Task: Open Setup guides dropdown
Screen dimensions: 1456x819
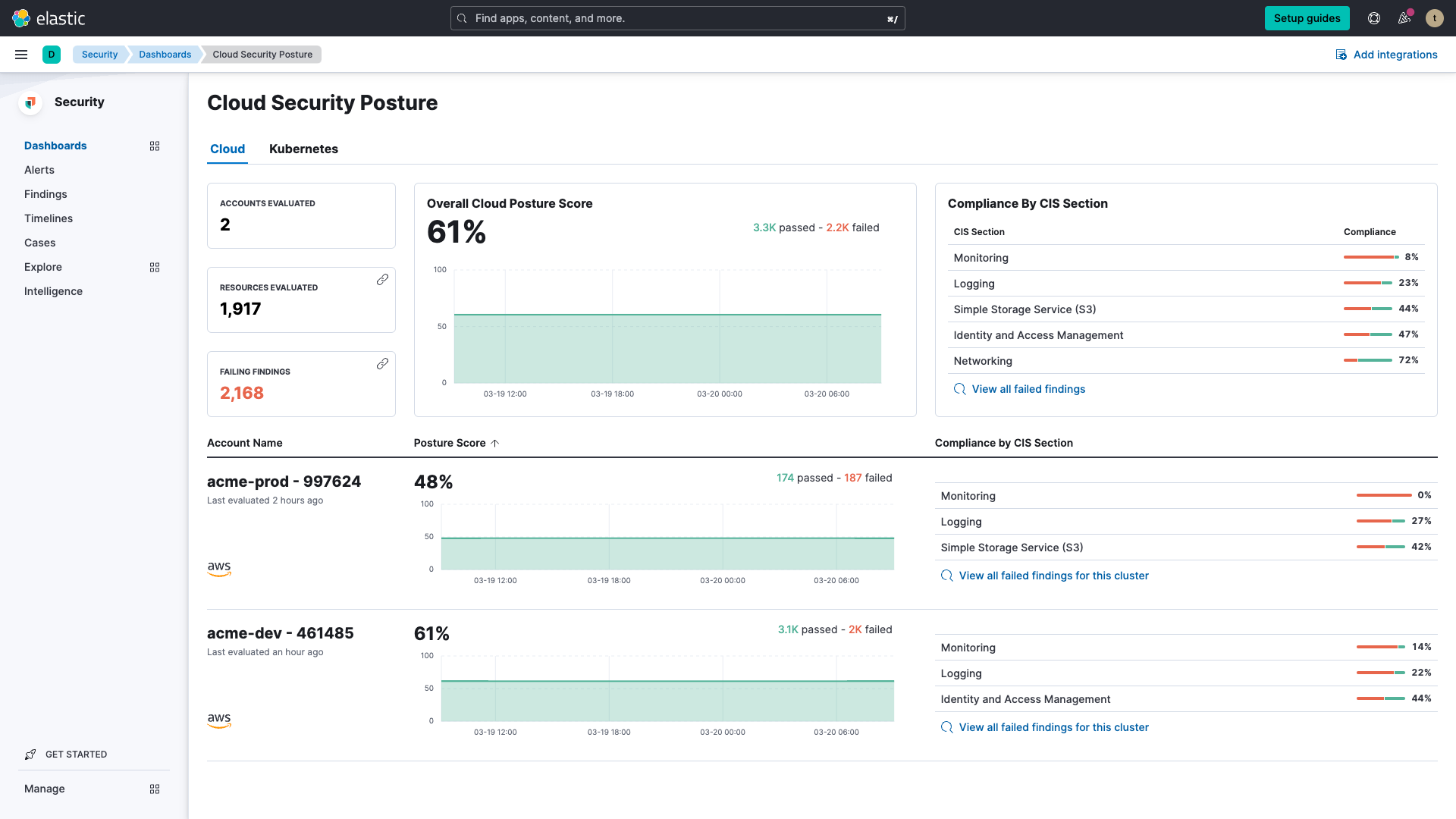Action: pyautogui.click(x=1308, y=18)
